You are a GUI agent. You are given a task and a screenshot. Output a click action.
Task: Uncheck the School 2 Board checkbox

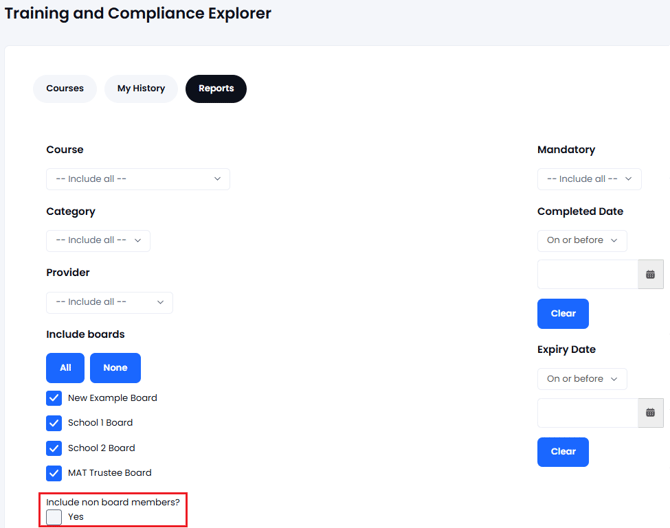tap(54, 448)
